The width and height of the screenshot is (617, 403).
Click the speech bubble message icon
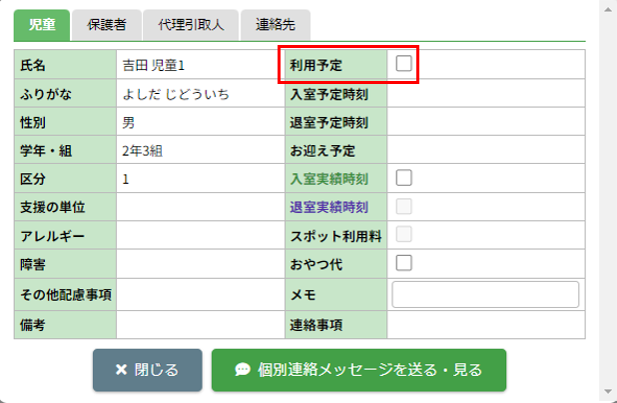click(x=242, y=370)
